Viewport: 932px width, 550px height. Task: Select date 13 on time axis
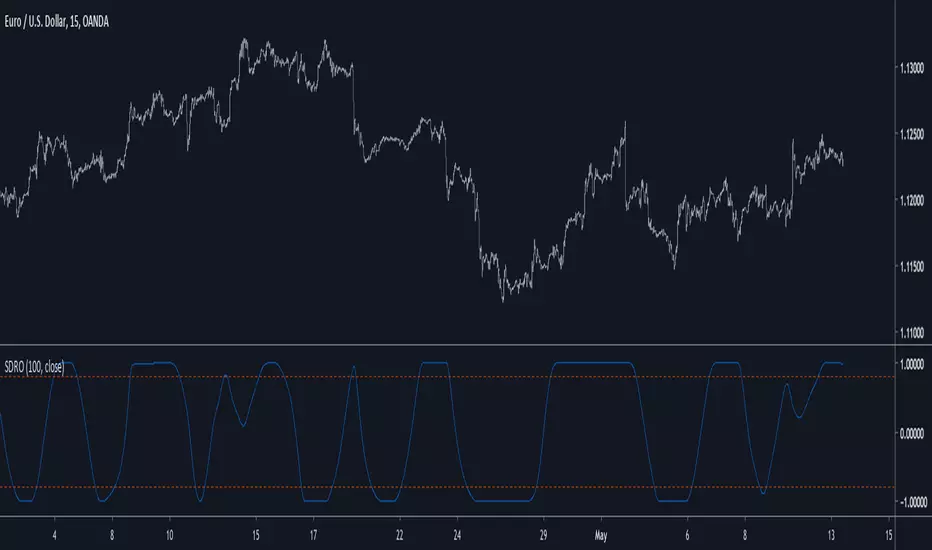pos(831,535)
